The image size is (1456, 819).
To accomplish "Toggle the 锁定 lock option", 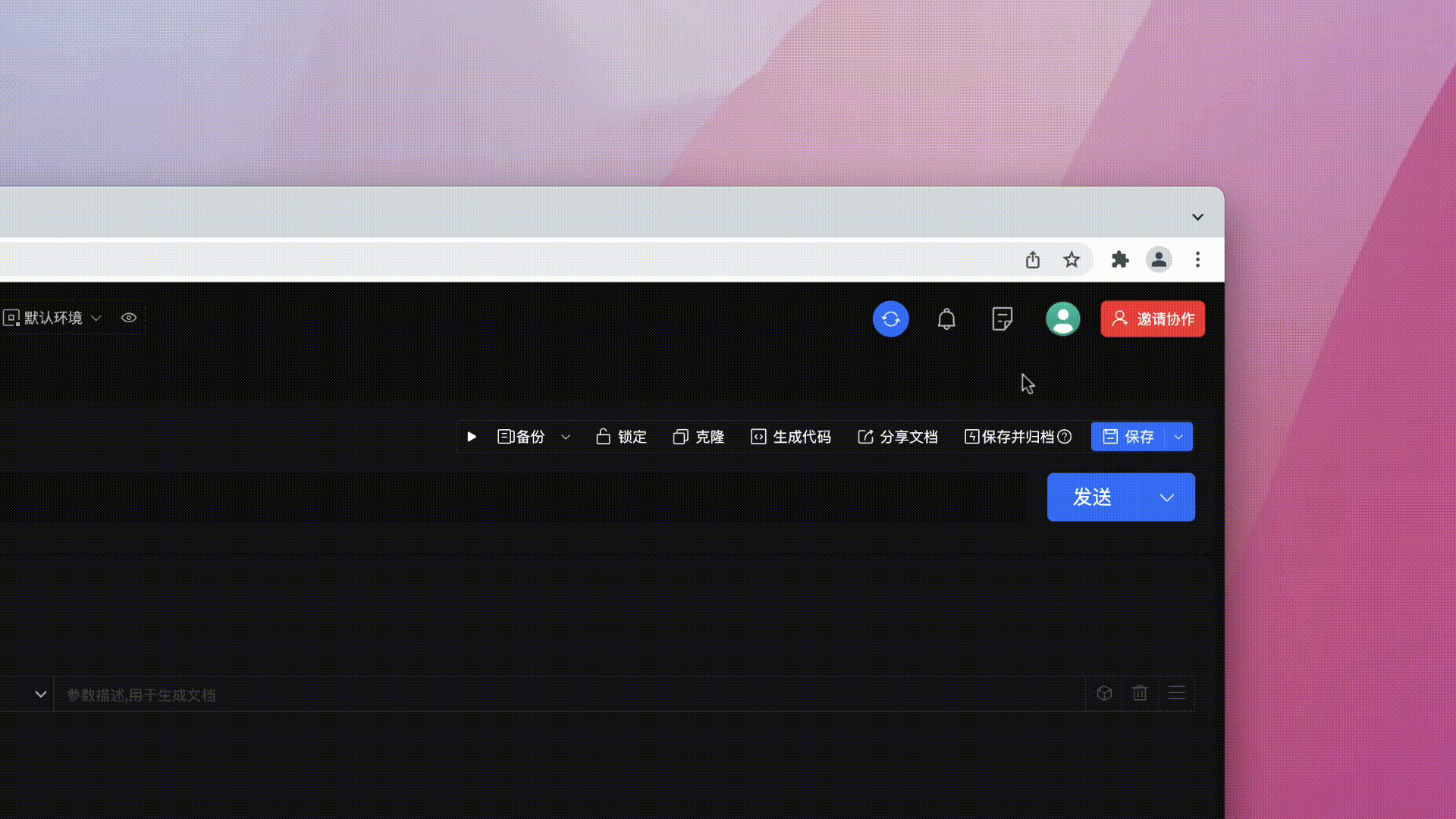I will coord(621,437).
